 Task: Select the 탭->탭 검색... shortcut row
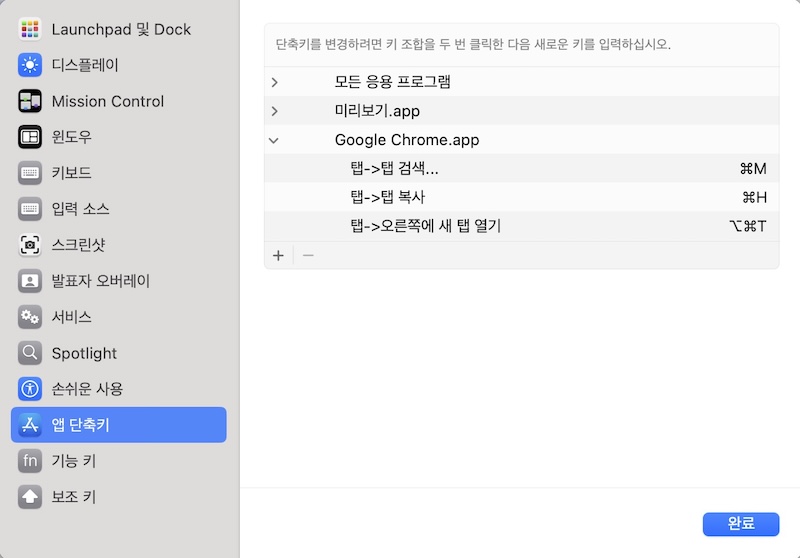(x=521, y=168)
